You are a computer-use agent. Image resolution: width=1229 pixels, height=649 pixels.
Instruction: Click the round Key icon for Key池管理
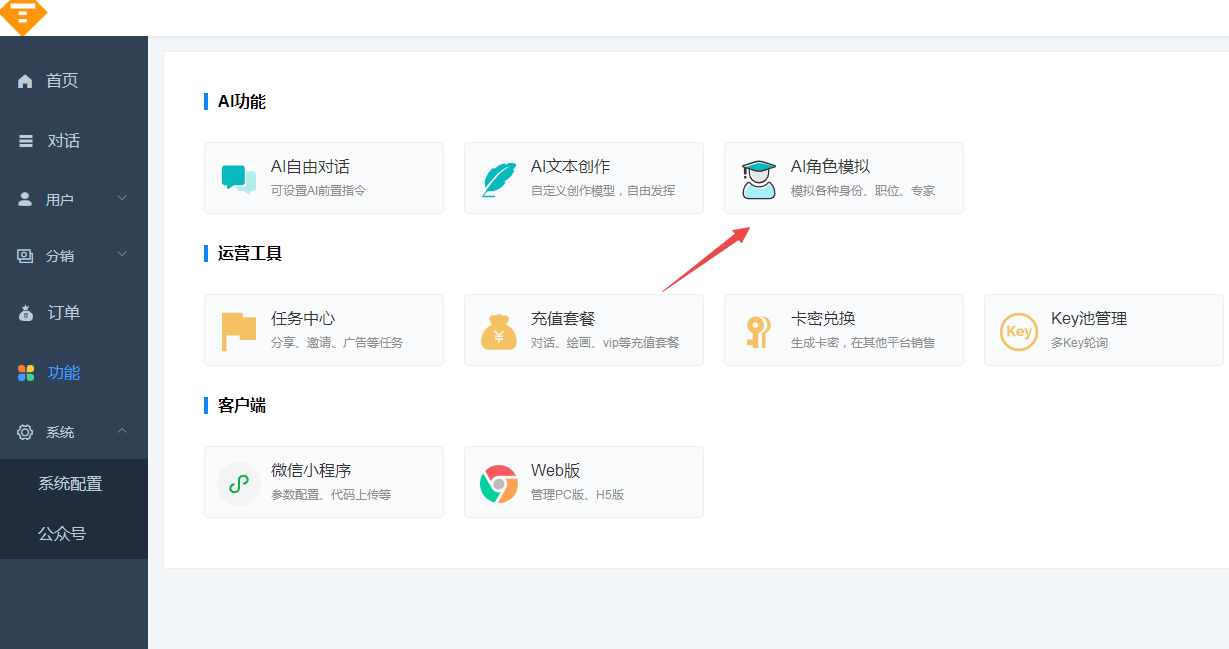point(1019,331)
